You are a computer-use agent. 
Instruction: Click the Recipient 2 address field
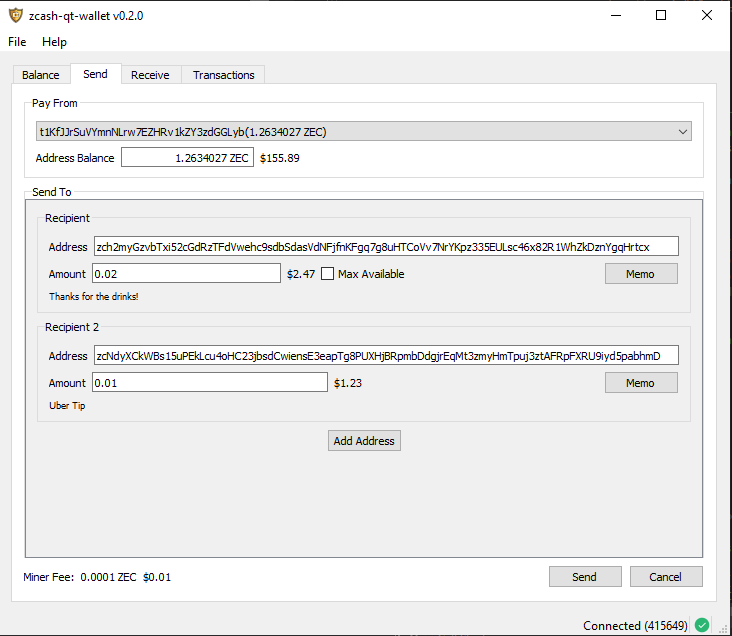pos(386,356)
